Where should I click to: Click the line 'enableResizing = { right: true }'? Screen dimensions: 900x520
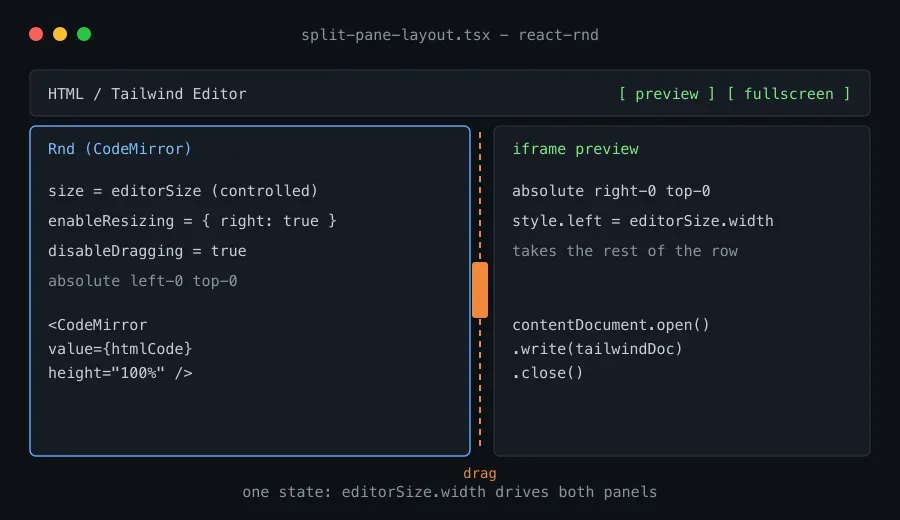pos(192,221)
